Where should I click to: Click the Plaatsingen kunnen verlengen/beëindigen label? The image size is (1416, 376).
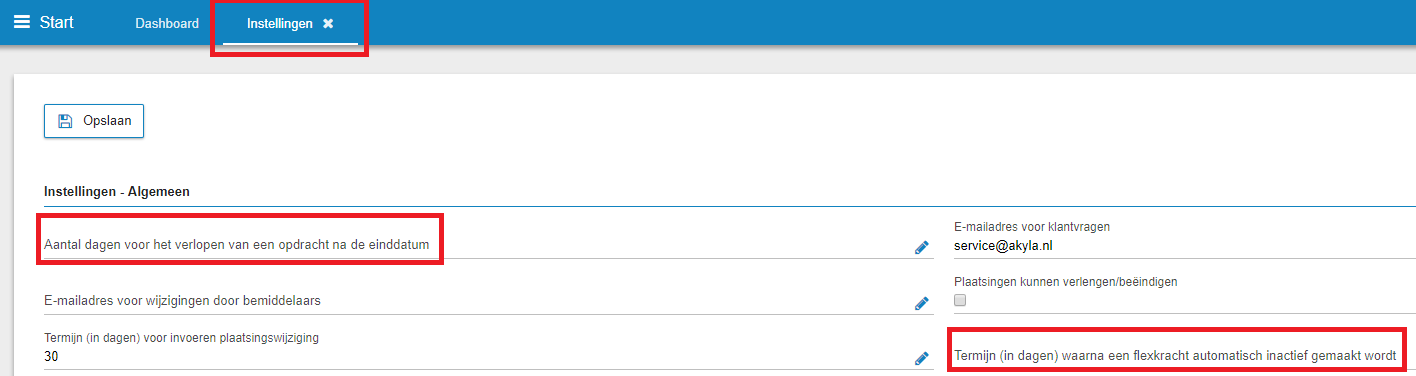[1066, 282]
